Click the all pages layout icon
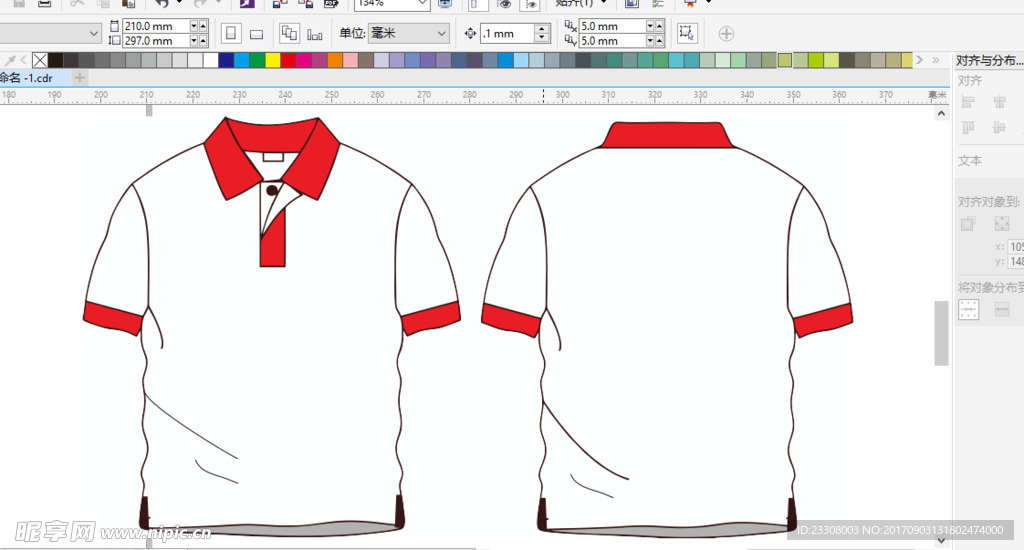Viewport: 1024px width, 550px height. 289,33
